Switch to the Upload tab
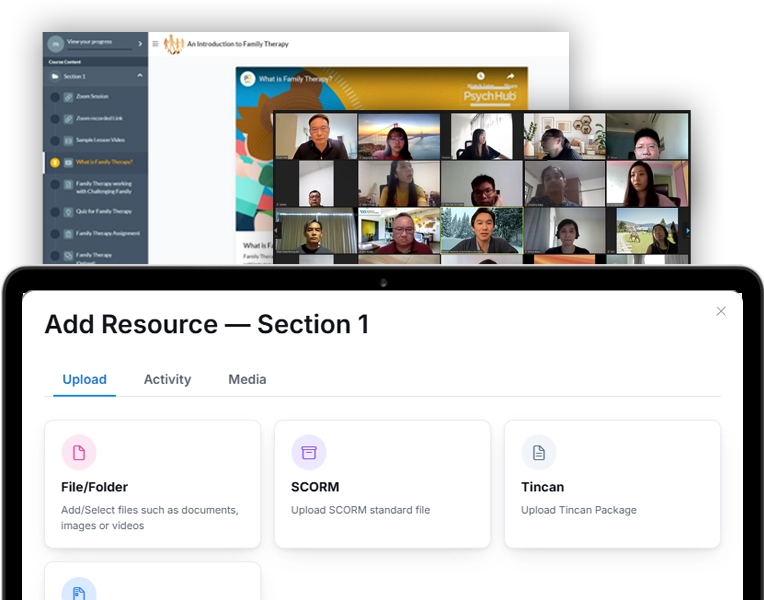This screenshot has height=600, width=764. (84, 380)
